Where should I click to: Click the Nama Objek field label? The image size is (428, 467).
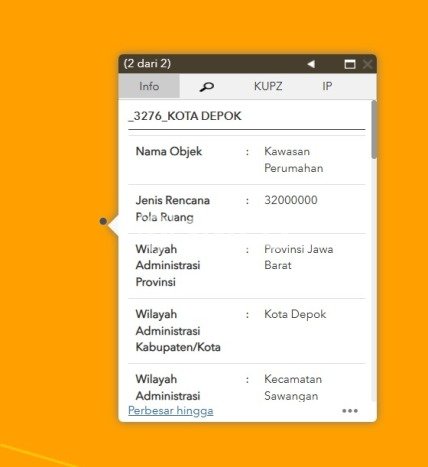tap(169, 151)
